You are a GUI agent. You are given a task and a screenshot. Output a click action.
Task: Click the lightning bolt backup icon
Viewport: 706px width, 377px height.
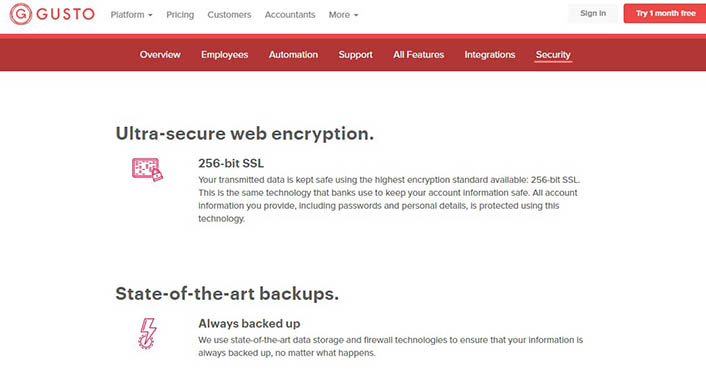(147, 334)
